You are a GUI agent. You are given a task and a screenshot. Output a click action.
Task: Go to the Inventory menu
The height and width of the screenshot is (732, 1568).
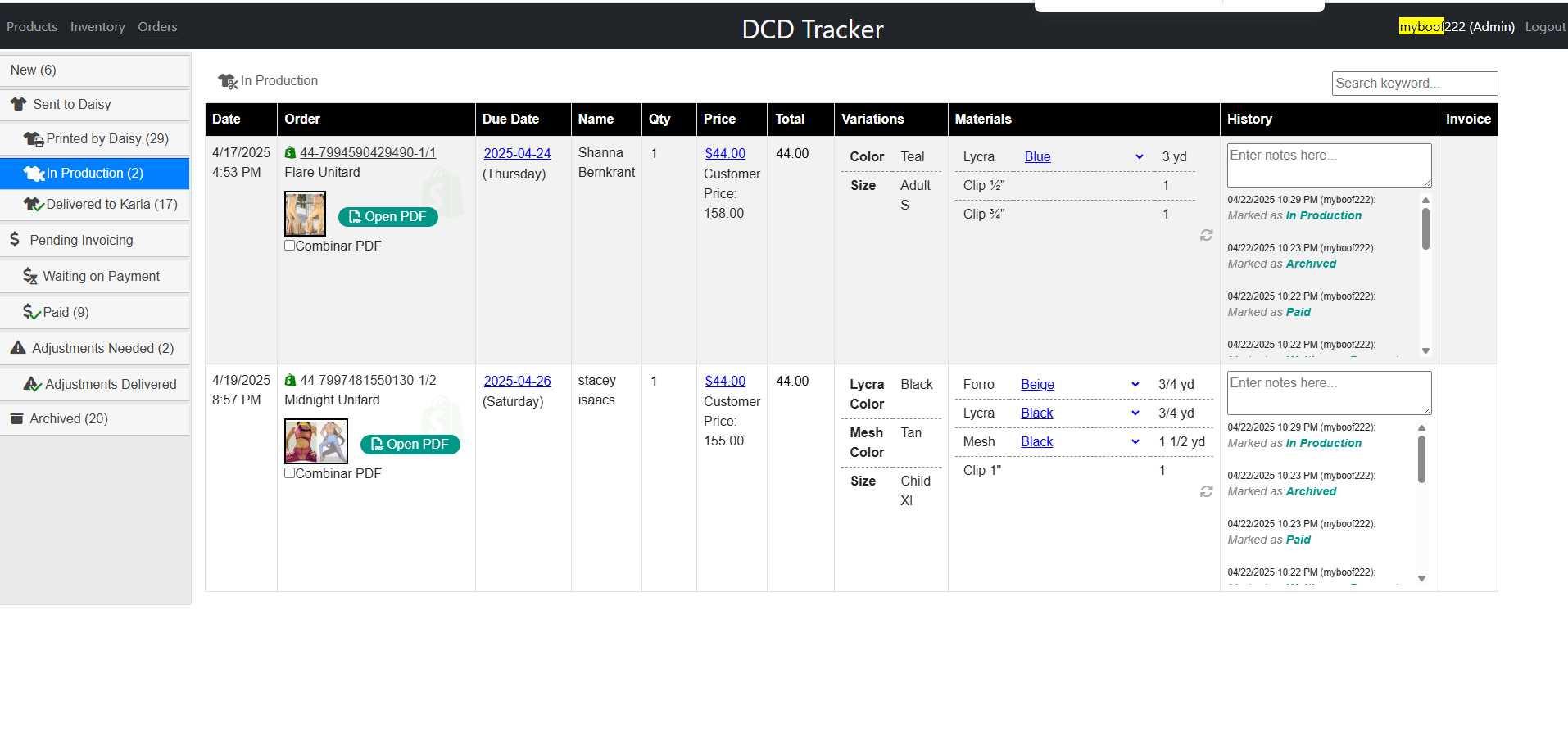97,27
